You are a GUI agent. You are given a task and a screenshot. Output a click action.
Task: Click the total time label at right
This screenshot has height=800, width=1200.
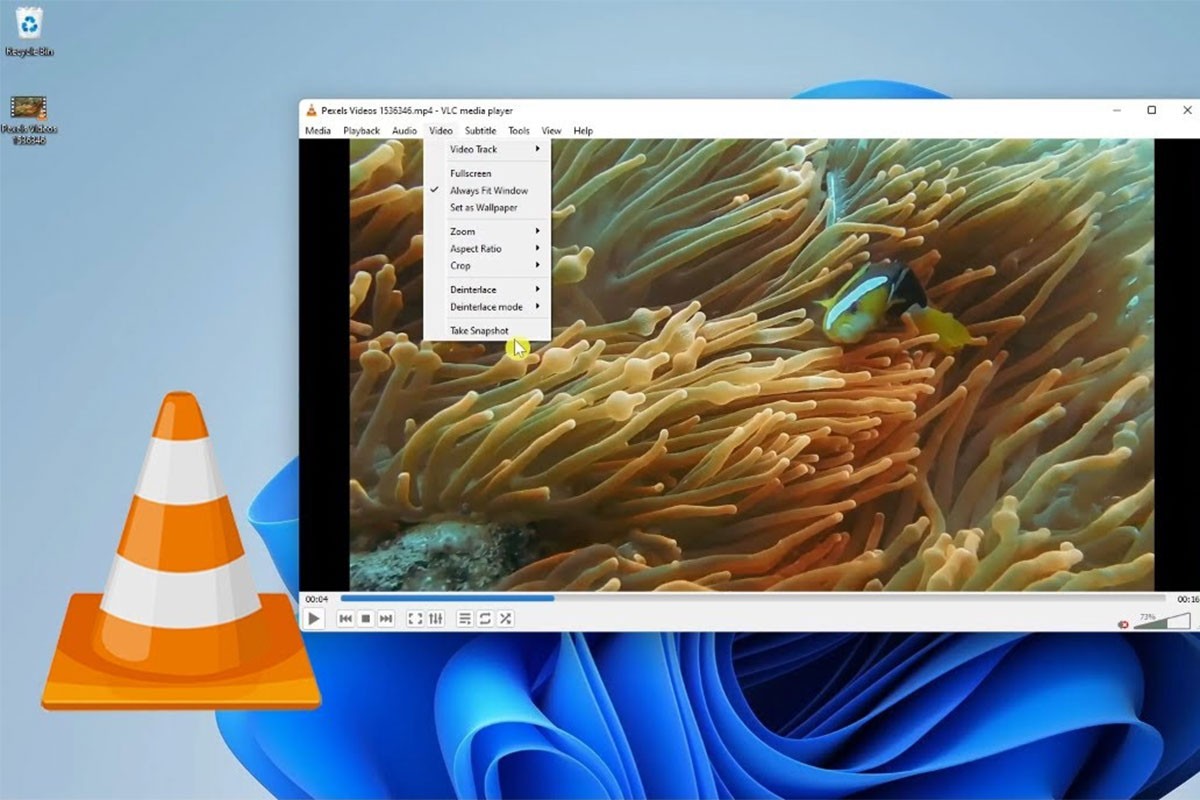(x=1187, y=599)
